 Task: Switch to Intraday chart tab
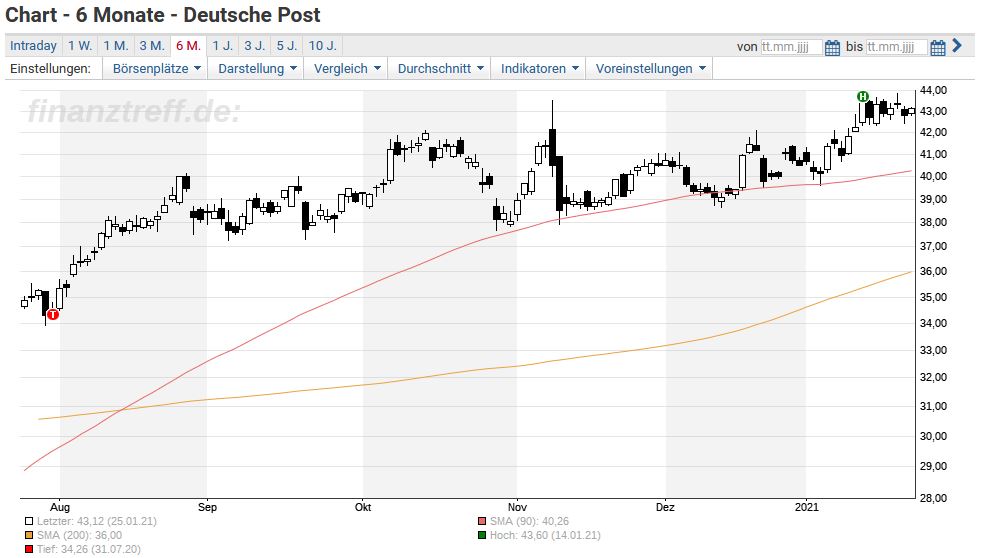pyautogui.click(x=33, y=46)
